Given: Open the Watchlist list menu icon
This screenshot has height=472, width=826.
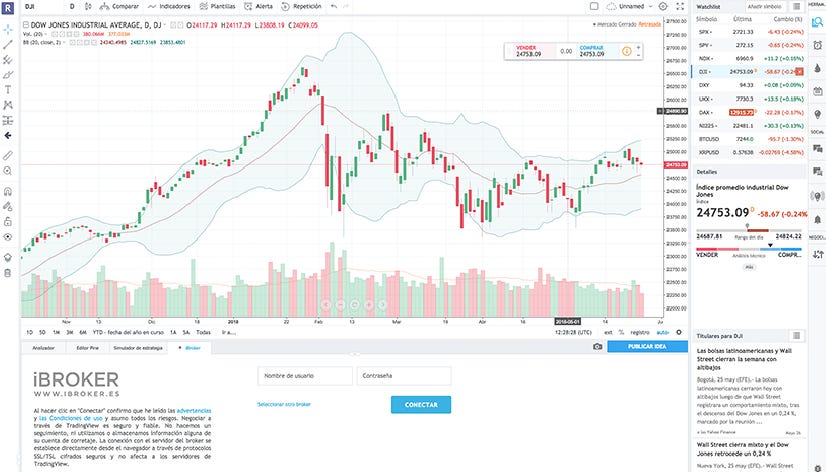Looking at the screenshot, I should (796, 6).
